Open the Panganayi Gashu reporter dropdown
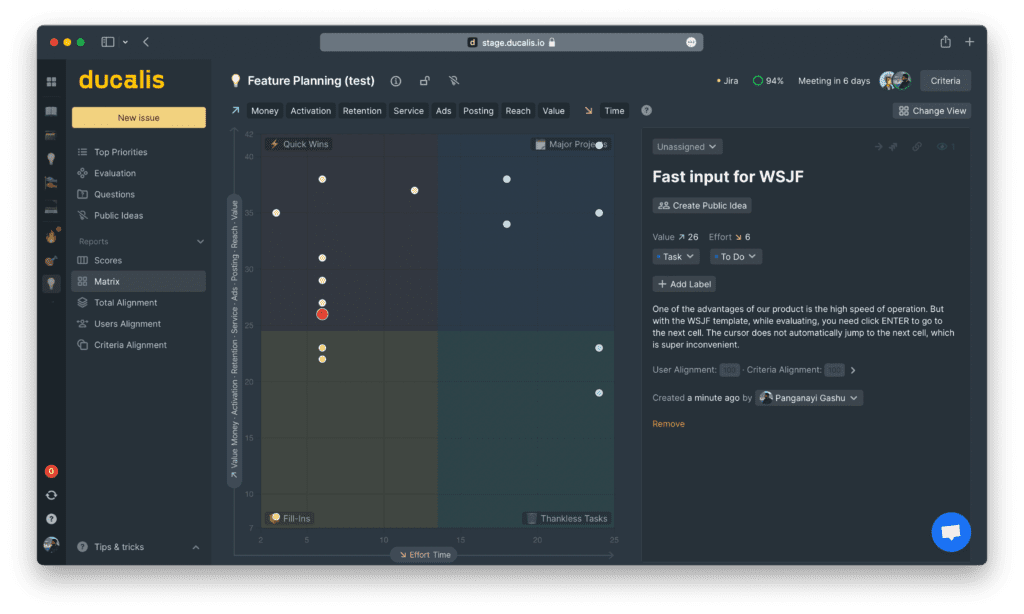This screenshot has height=614, width=1024. tap(808, 398)
